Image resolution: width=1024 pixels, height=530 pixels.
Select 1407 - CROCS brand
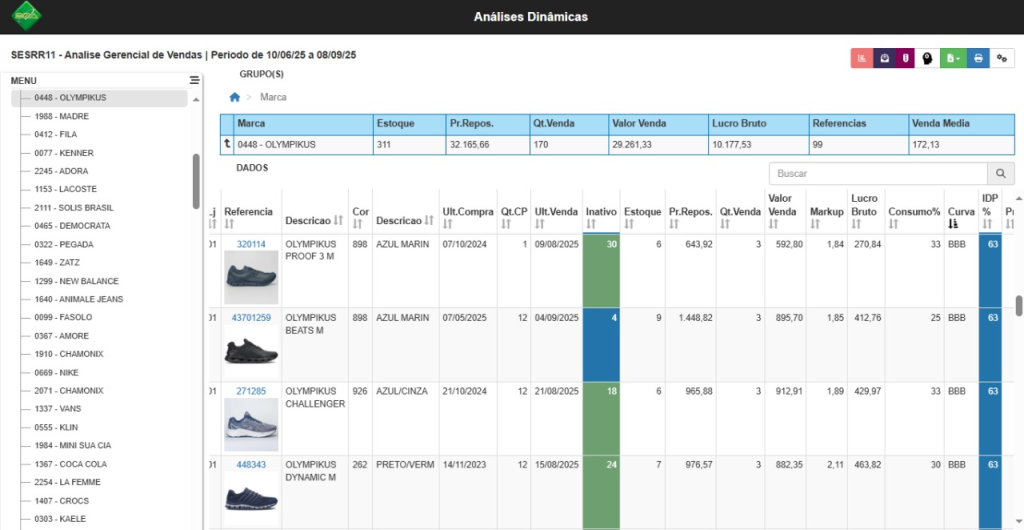tap(61, 501)
